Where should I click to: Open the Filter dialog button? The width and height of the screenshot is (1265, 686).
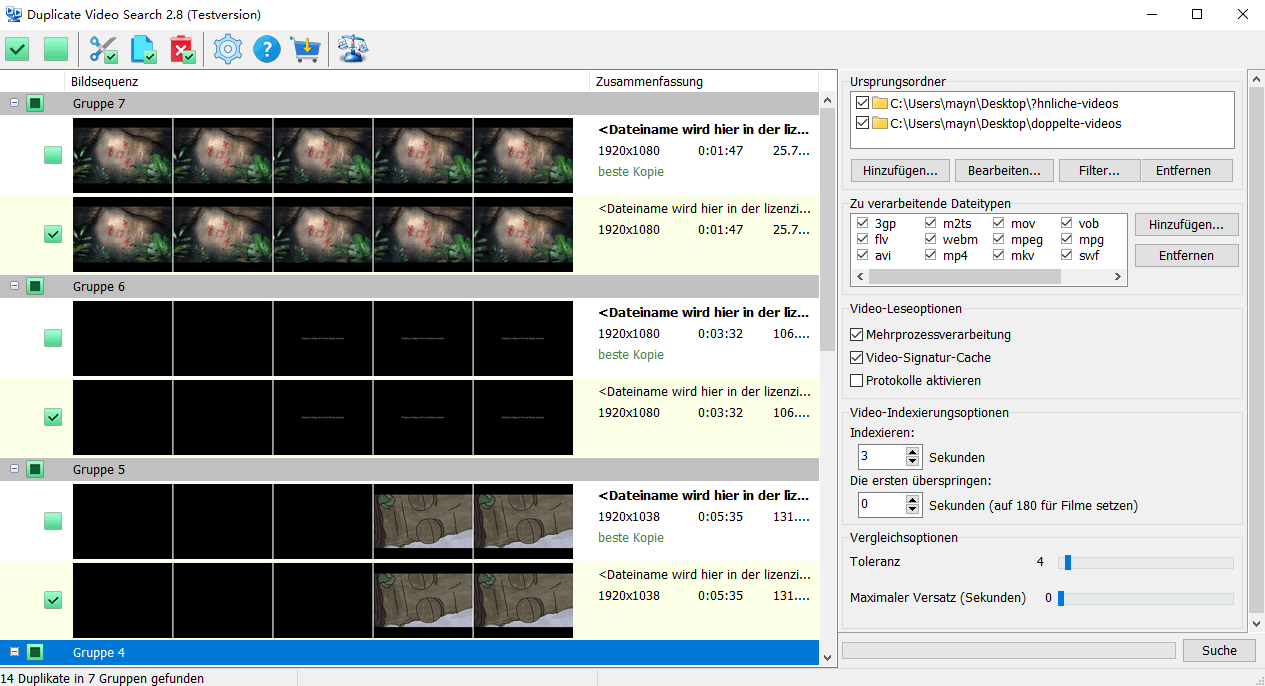[1099, 171]
